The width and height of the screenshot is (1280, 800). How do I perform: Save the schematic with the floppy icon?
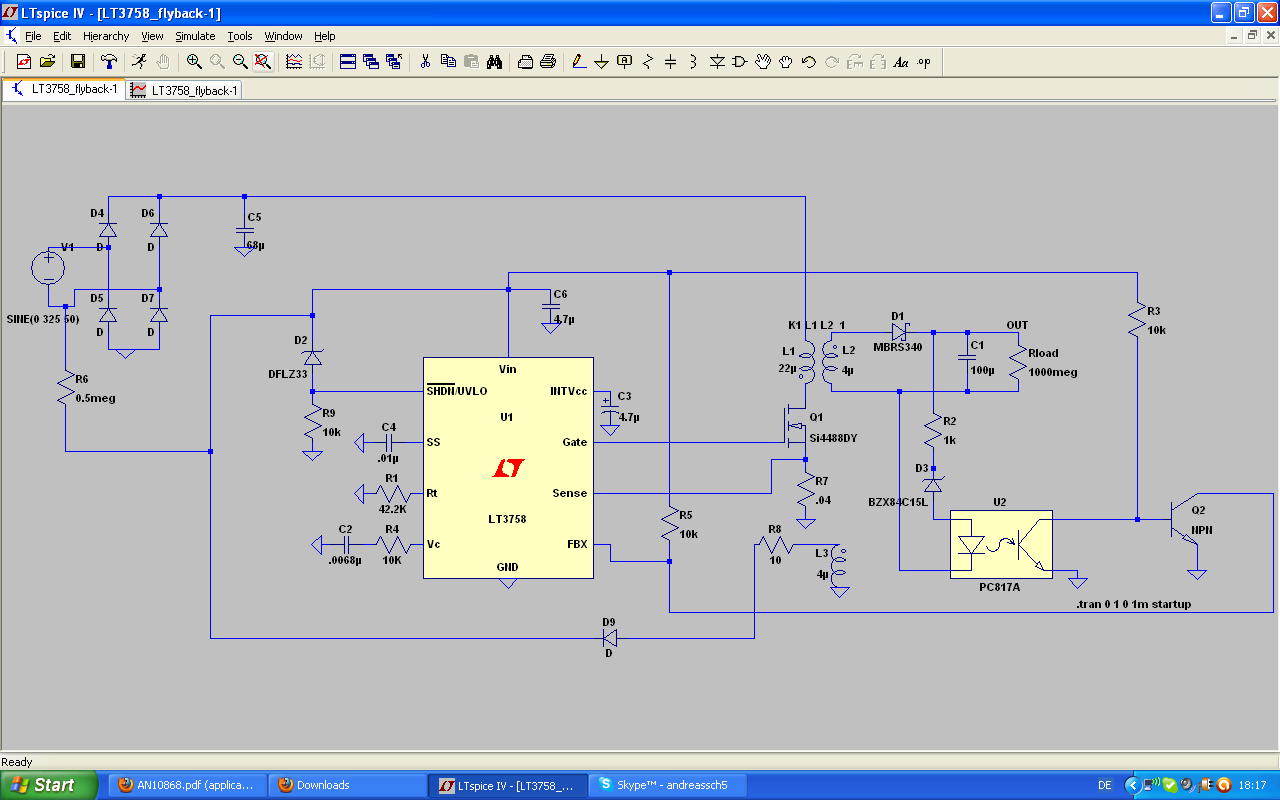pos(77,61)
